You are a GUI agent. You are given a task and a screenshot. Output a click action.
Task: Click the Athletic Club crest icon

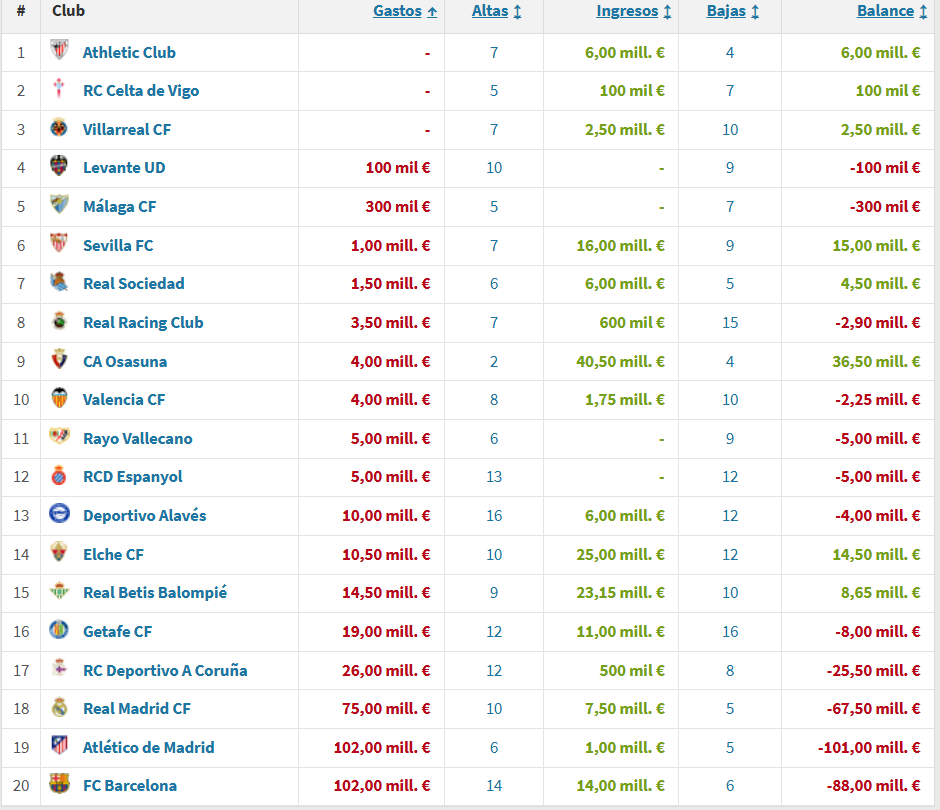[x=59, y=50]
